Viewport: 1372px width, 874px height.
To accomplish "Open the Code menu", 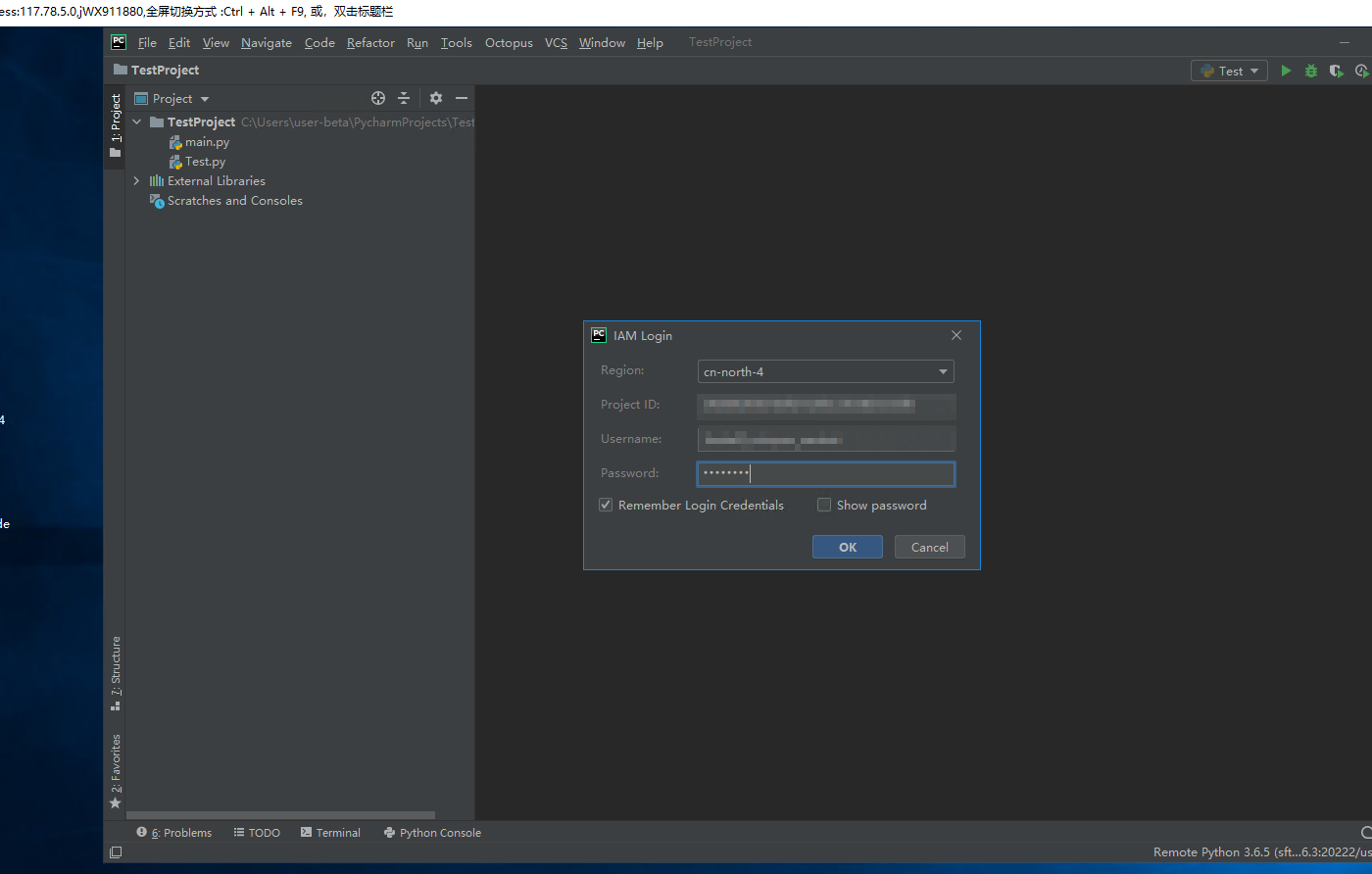I will coord(319,42).
